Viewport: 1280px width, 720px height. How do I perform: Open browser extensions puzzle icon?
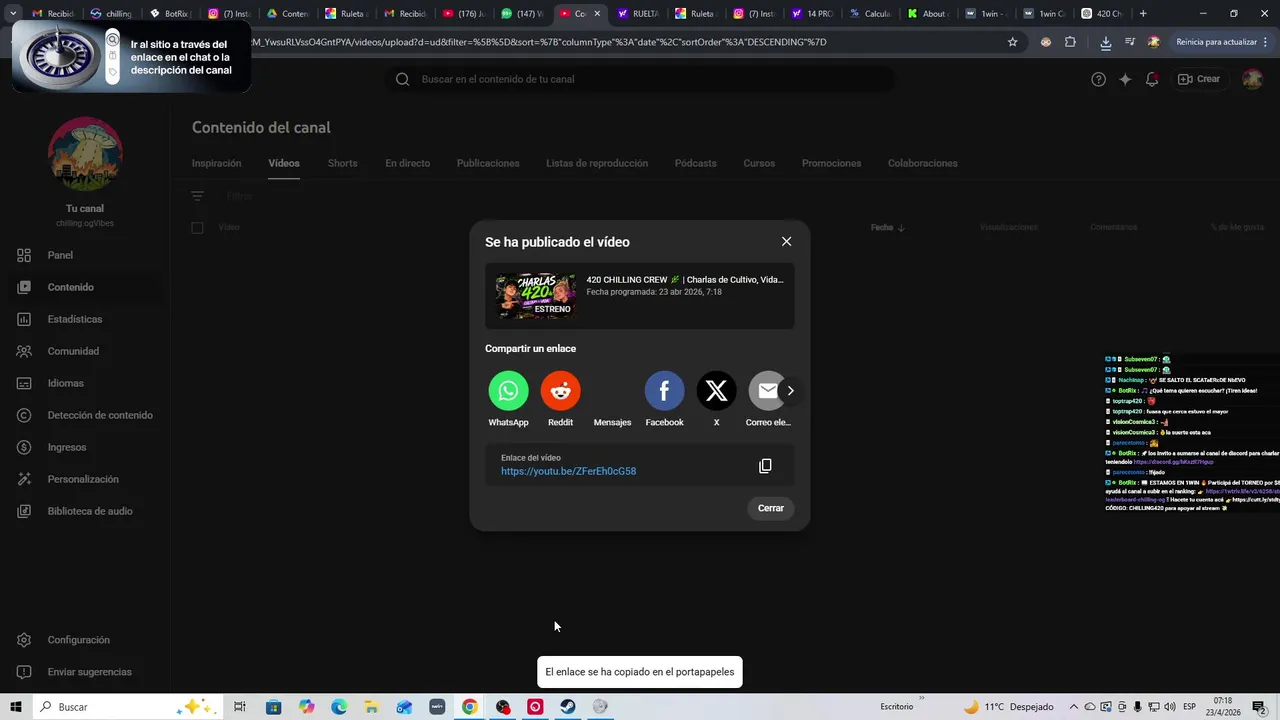pos(1070,42)
